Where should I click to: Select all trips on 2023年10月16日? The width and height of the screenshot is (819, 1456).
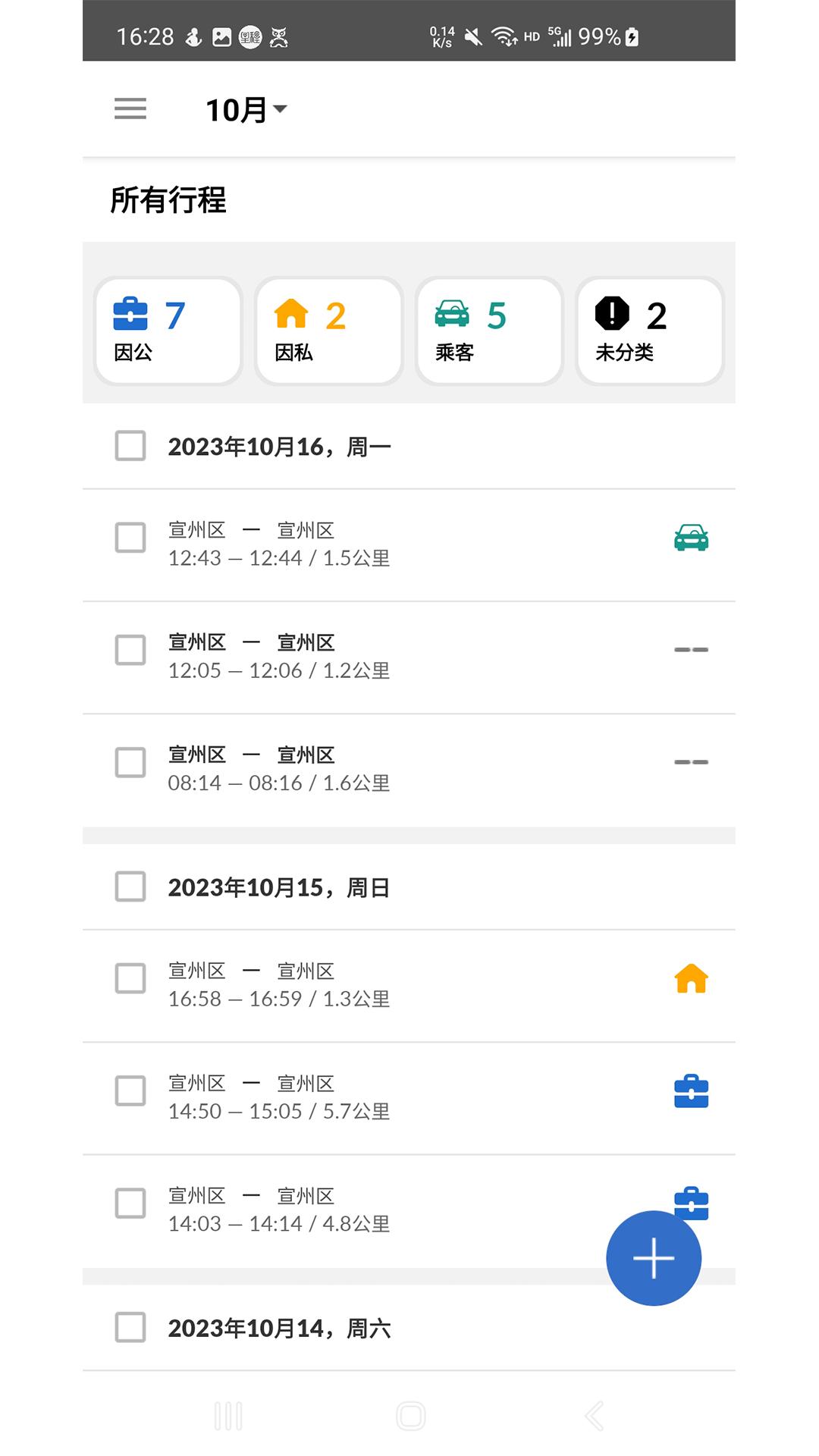click(x=130, y=446)
